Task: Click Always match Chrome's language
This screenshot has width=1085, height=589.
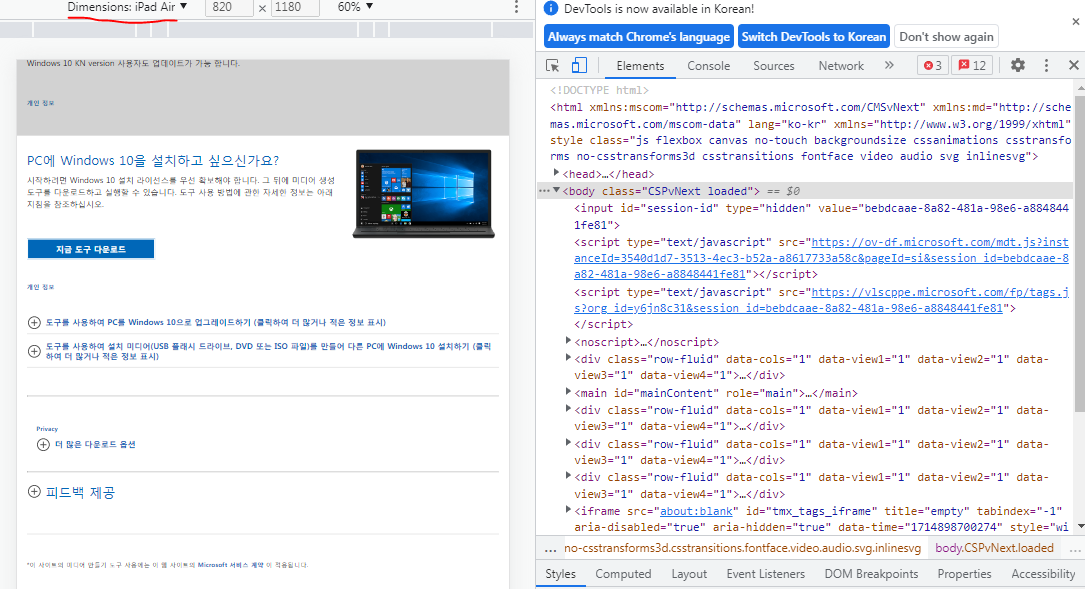Action: (639, 37)
